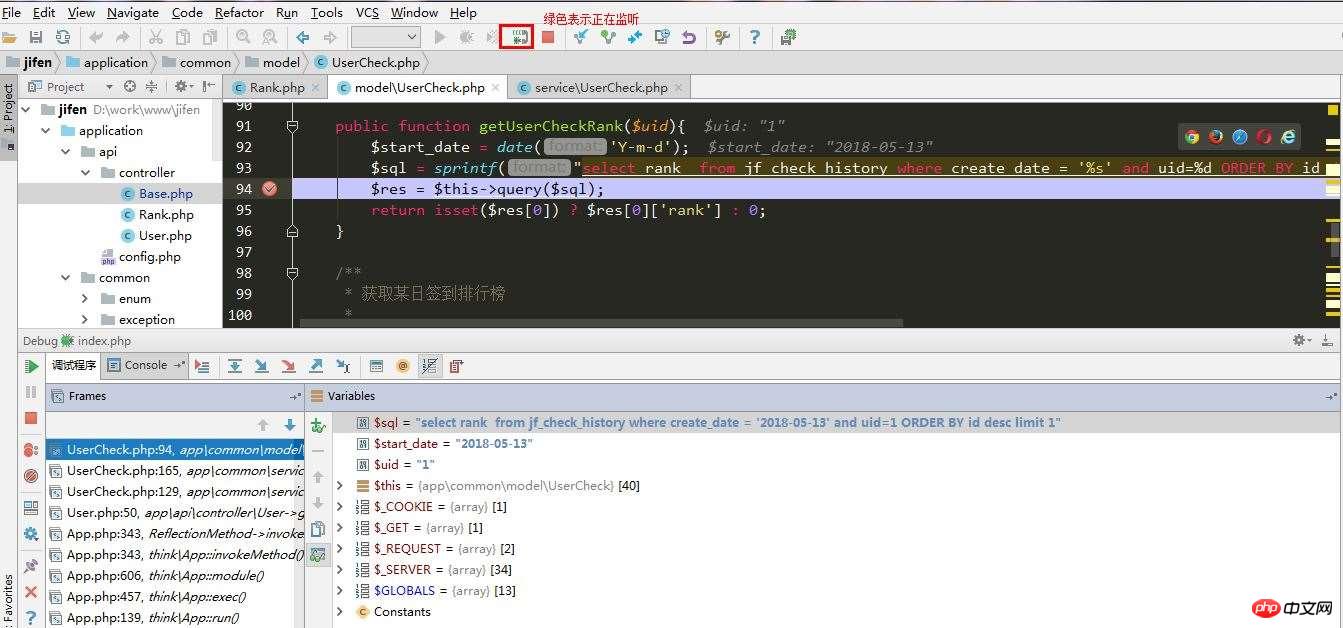The image size is (1343, 628).
Task: Click the Step Into debug icon
Action: click(x=261, y=366)
